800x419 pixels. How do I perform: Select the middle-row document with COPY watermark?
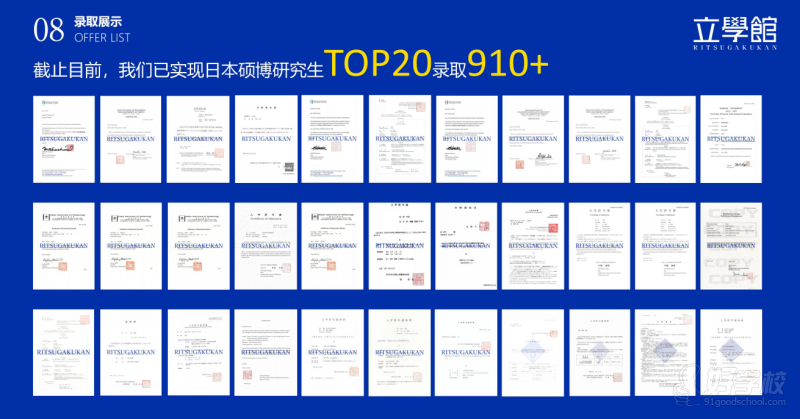(x=735, y=245)
